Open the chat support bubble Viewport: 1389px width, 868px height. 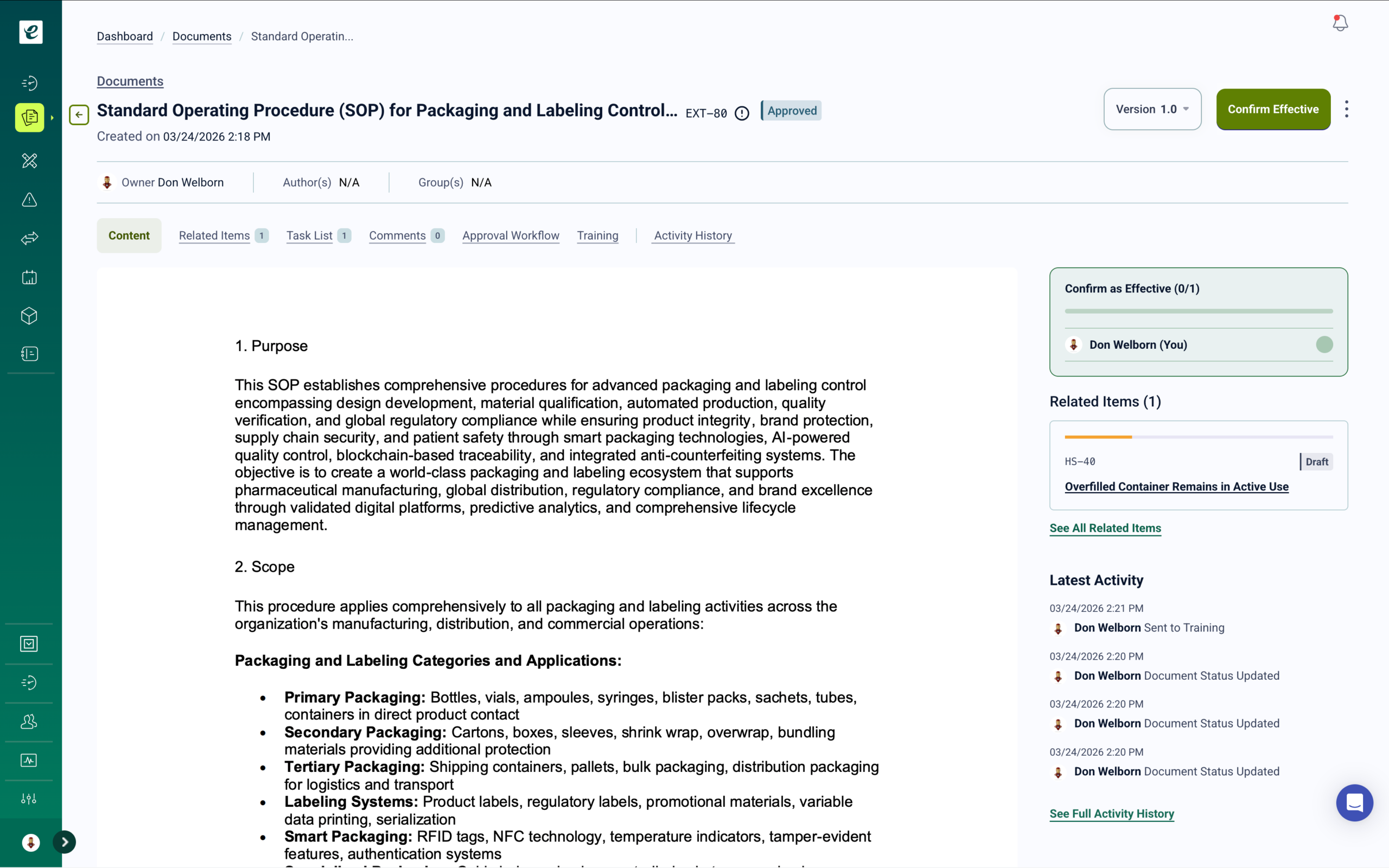(x=1354, y=802)
